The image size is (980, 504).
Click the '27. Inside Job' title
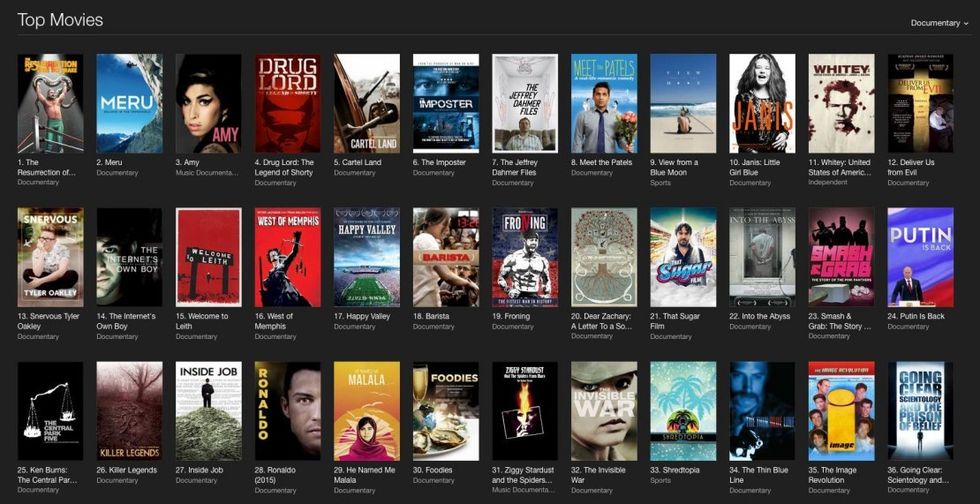199,470
